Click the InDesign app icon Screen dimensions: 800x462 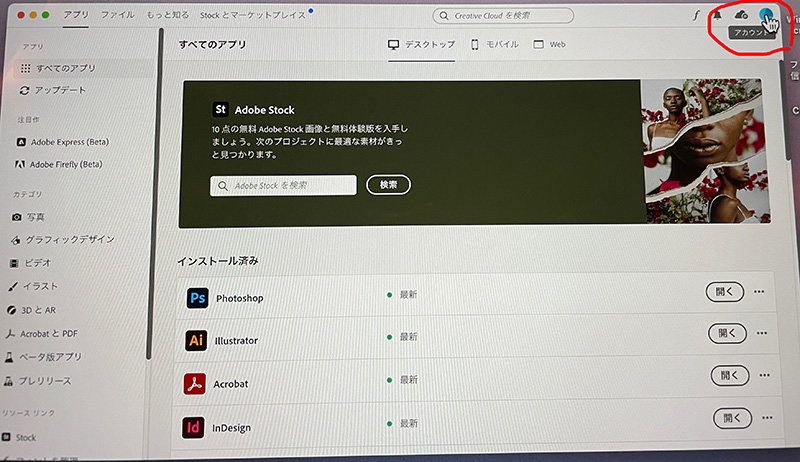(193, 427)
